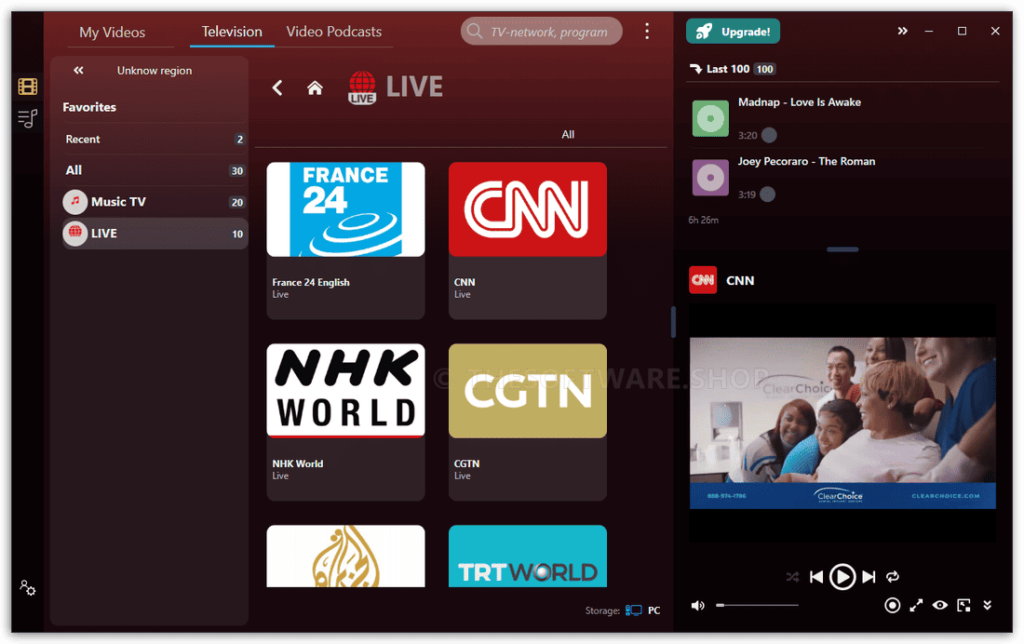Open the TRT World channel tile

click(528, 556)
